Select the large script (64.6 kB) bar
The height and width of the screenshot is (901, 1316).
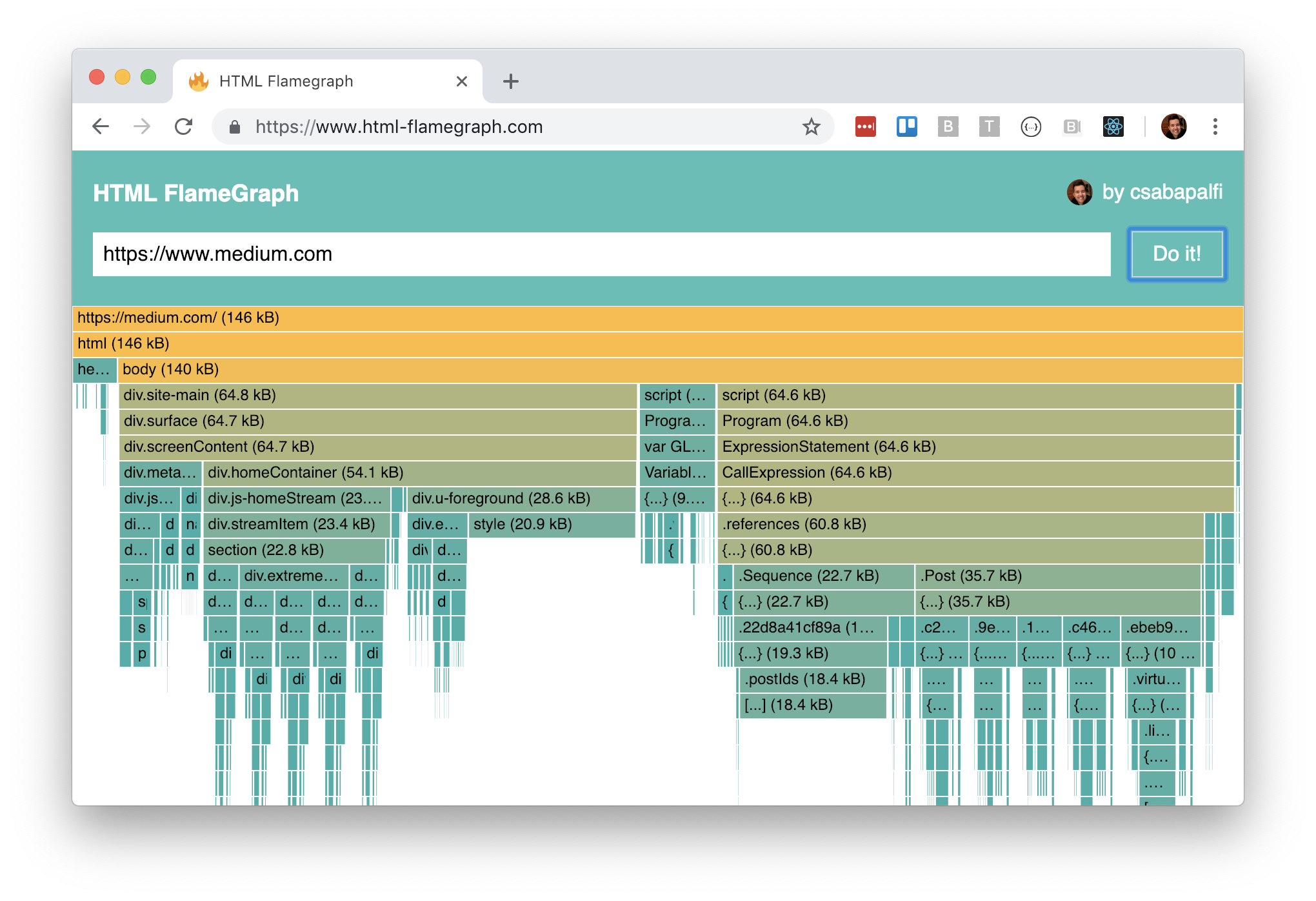[x=975, y=396]
